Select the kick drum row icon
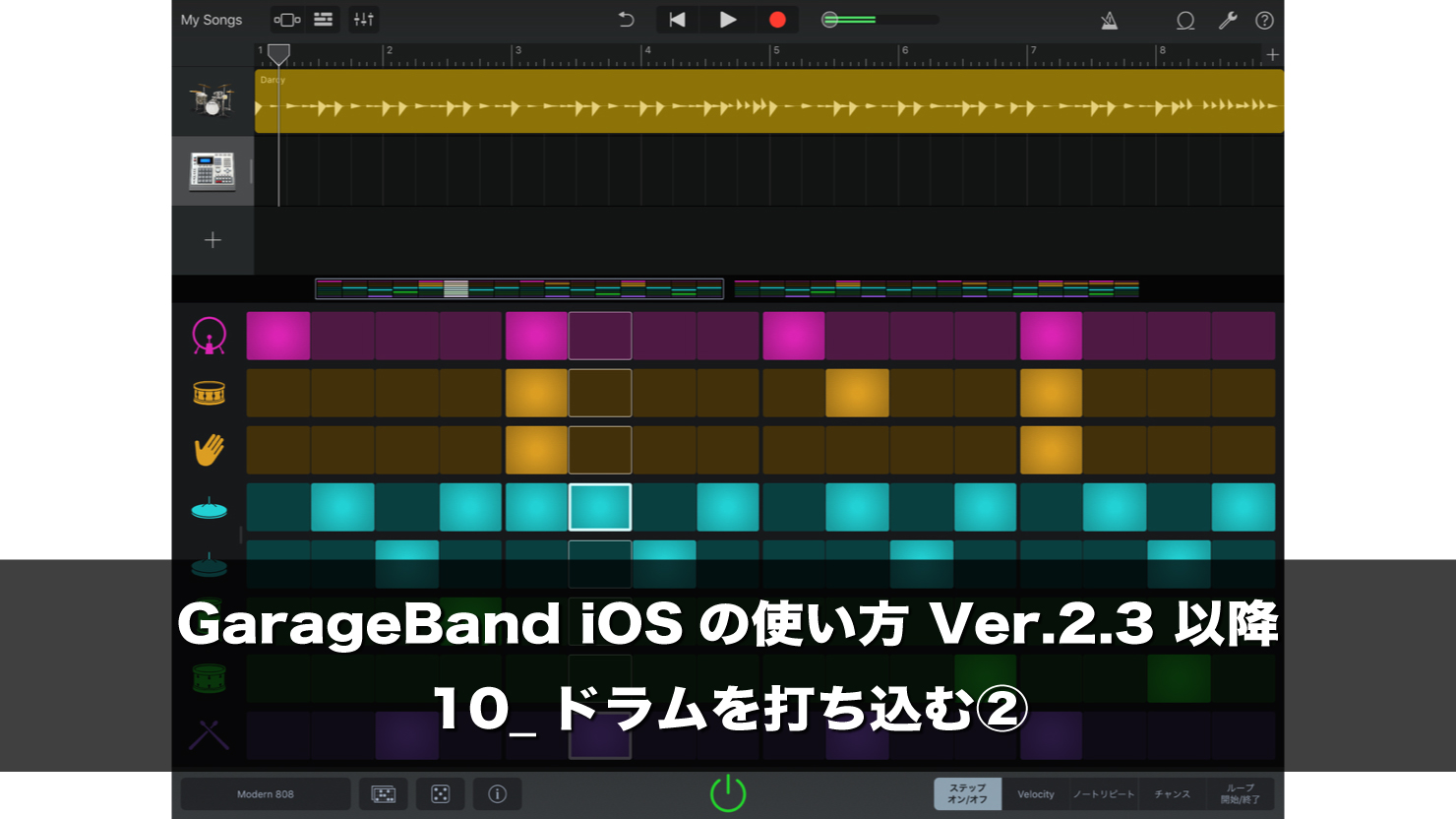1456x819 pixels. pos(210,336)
